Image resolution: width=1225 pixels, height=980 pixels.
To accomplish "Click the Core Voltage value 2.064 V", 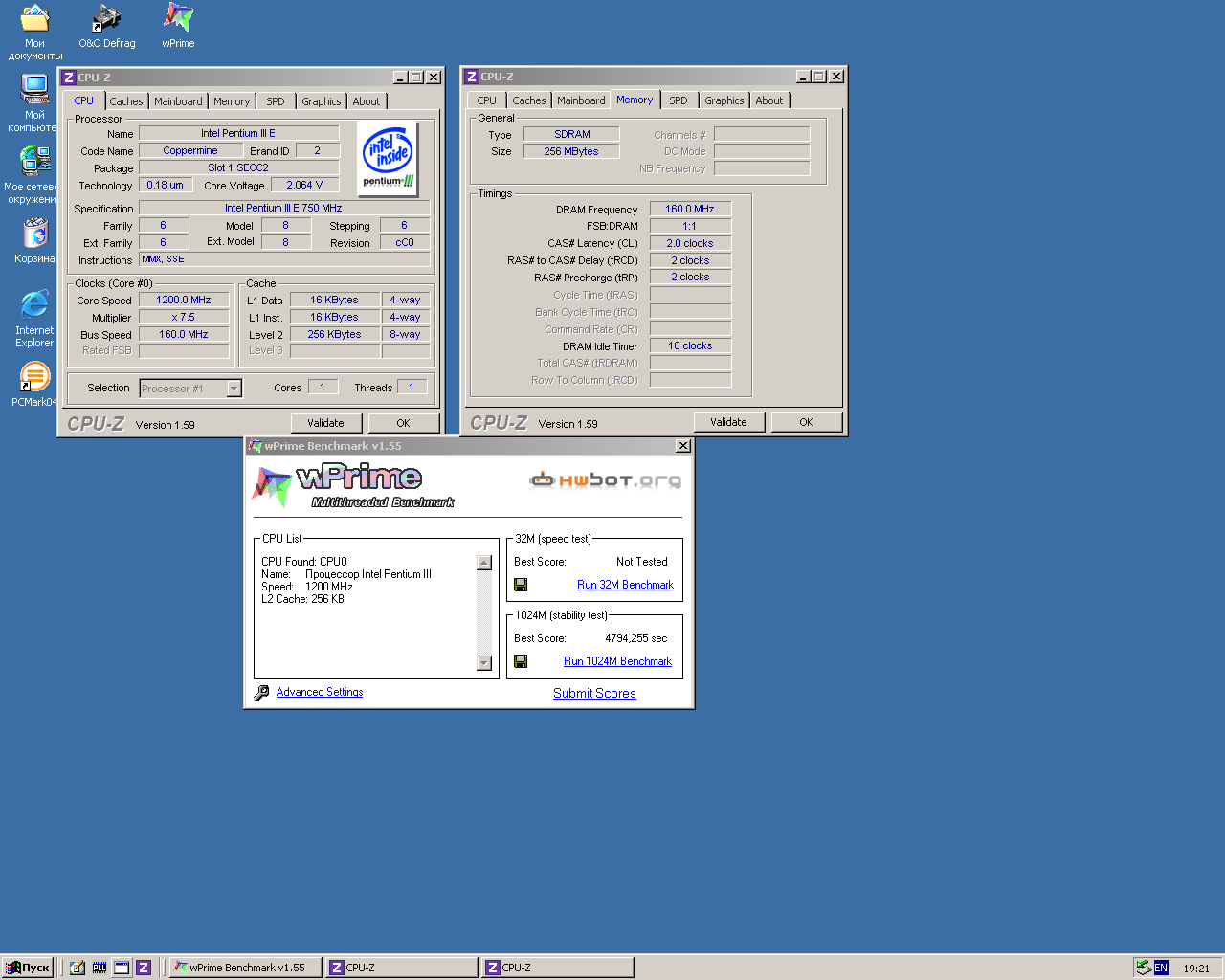I will click(304, 185).
